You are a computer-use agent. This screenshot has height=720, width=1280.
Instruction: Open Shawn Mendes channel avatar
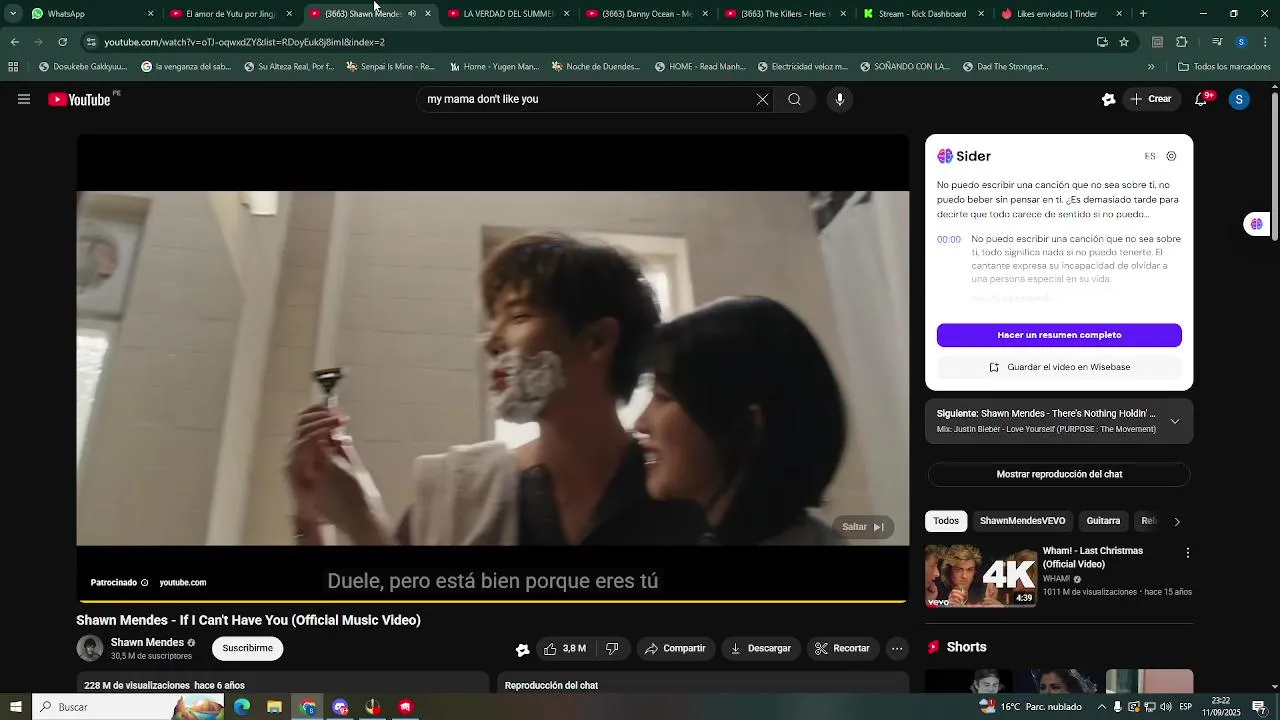90,648
